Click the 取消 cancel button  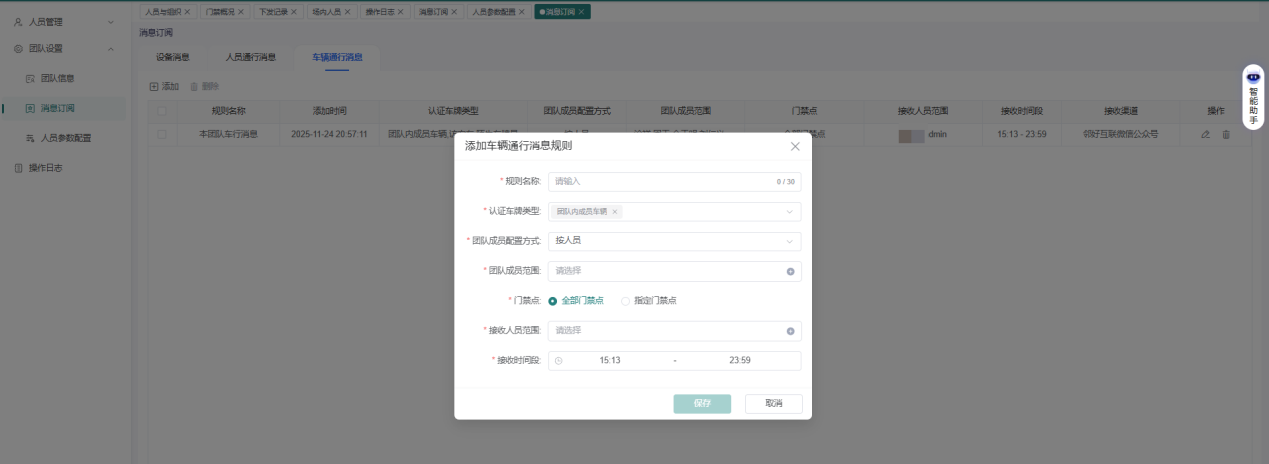(773, 403)
